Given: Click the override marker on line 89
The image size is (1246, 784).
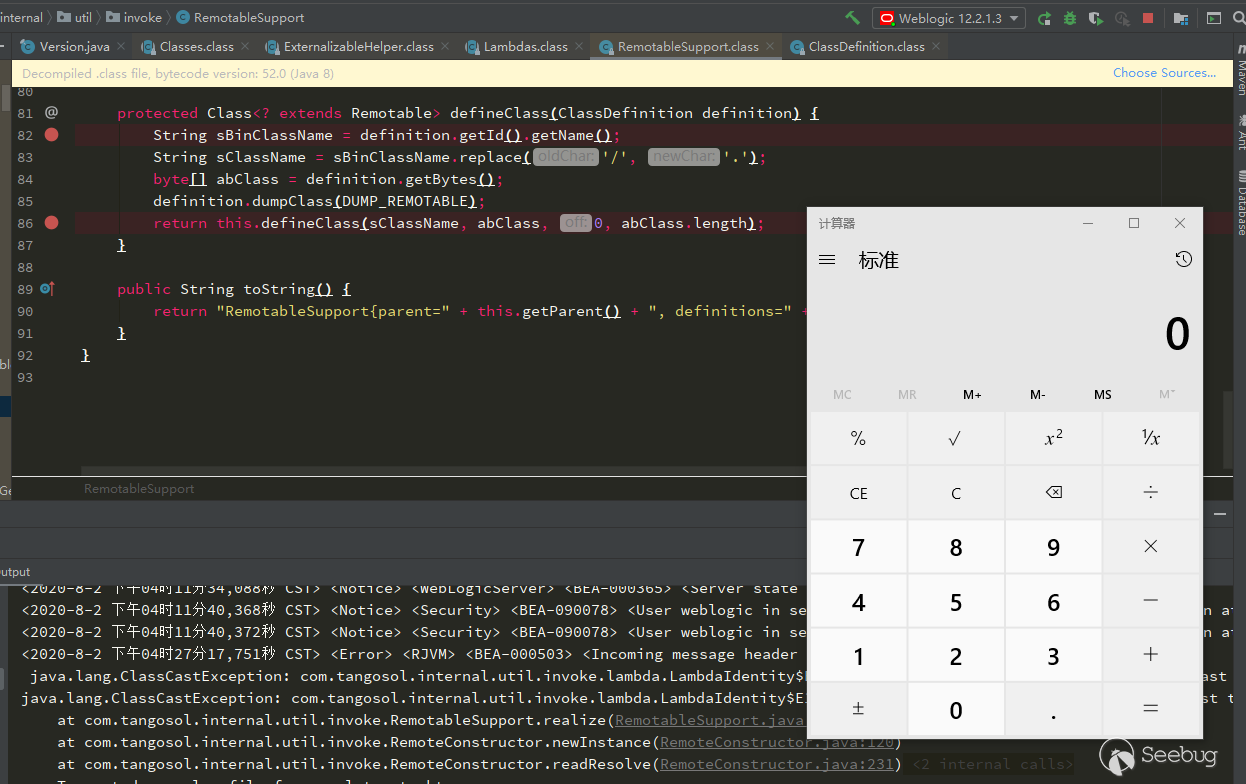Looking at the screenshot, I should (x=47, y=289).
